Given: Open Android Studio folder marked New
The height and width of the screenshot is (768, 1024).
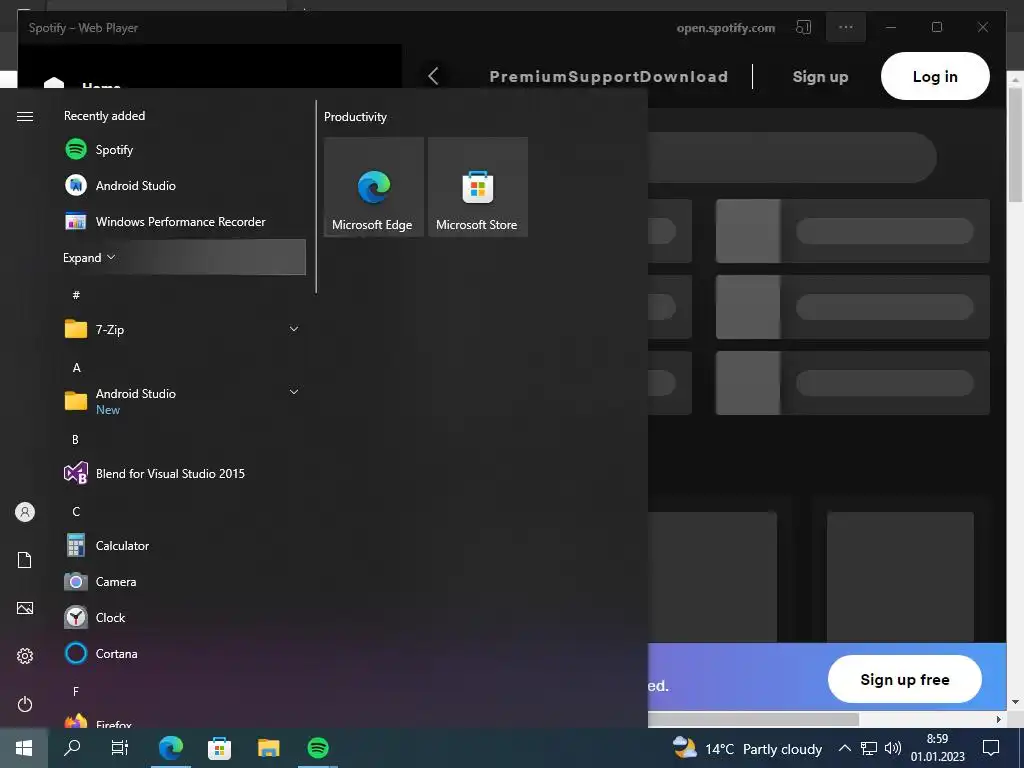Looking at the screenshot, I should [184, 401].
